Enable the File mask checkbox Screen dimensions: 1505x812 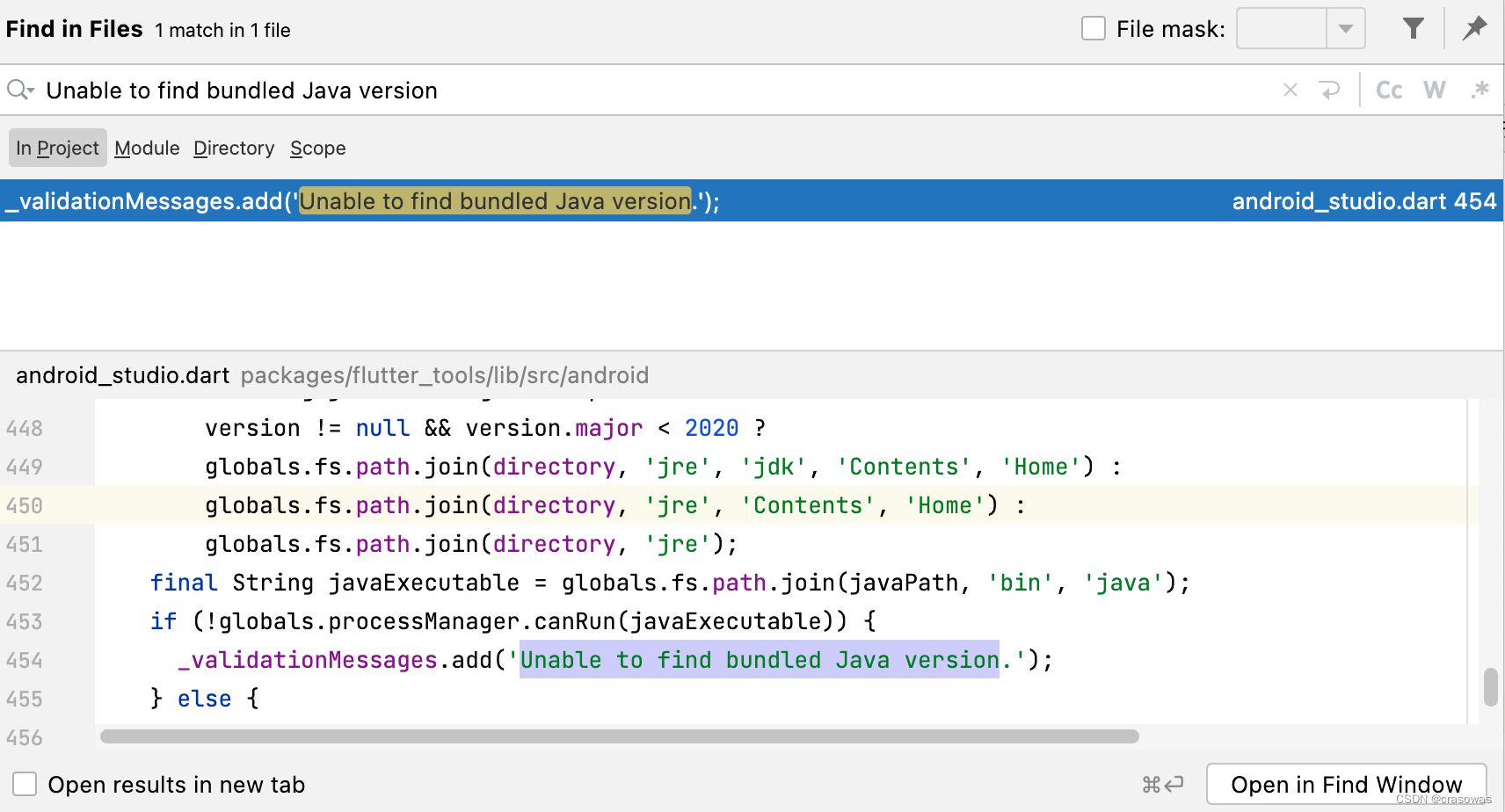click(1093, 28)
